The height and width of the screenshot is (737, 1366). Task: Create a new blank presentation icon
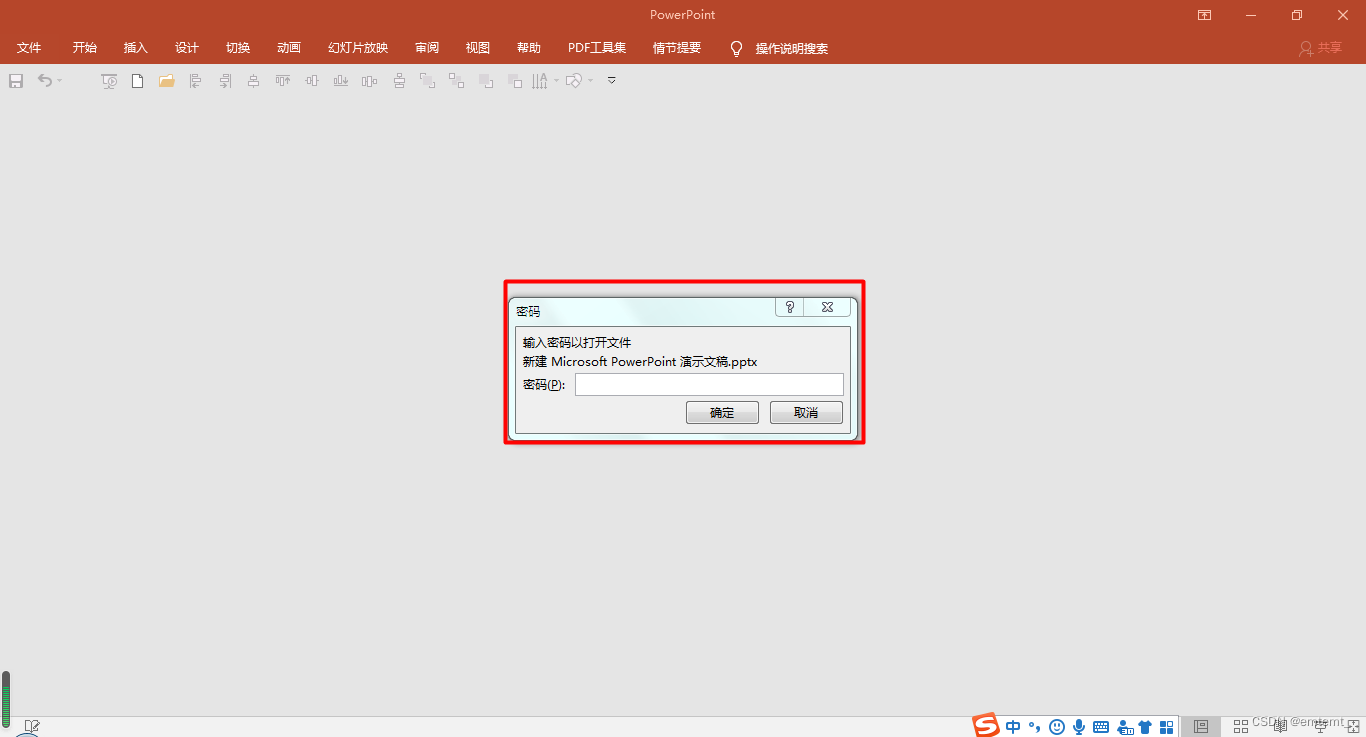pyautogui.click(x=137, y=81)
